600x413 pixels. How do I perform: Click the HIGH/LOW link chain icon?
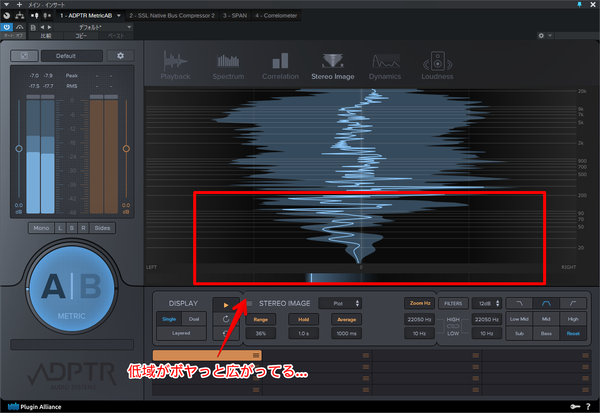[453, 326]
